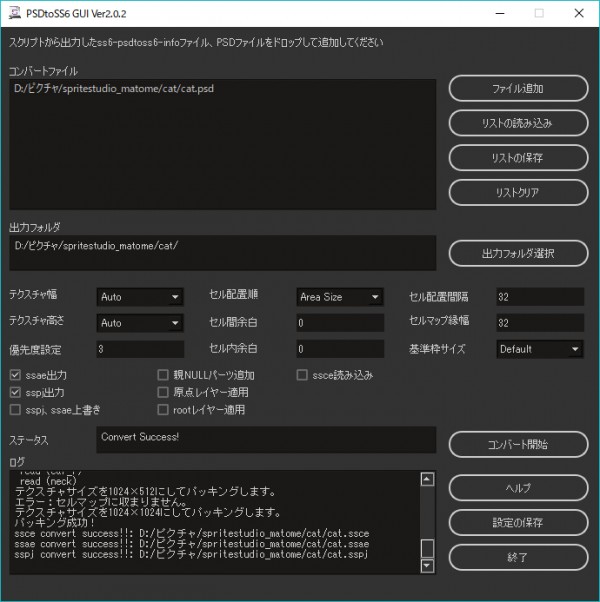Open the セル配置順 Area Size dropdown
600x602 pixels.
(340, 297)
